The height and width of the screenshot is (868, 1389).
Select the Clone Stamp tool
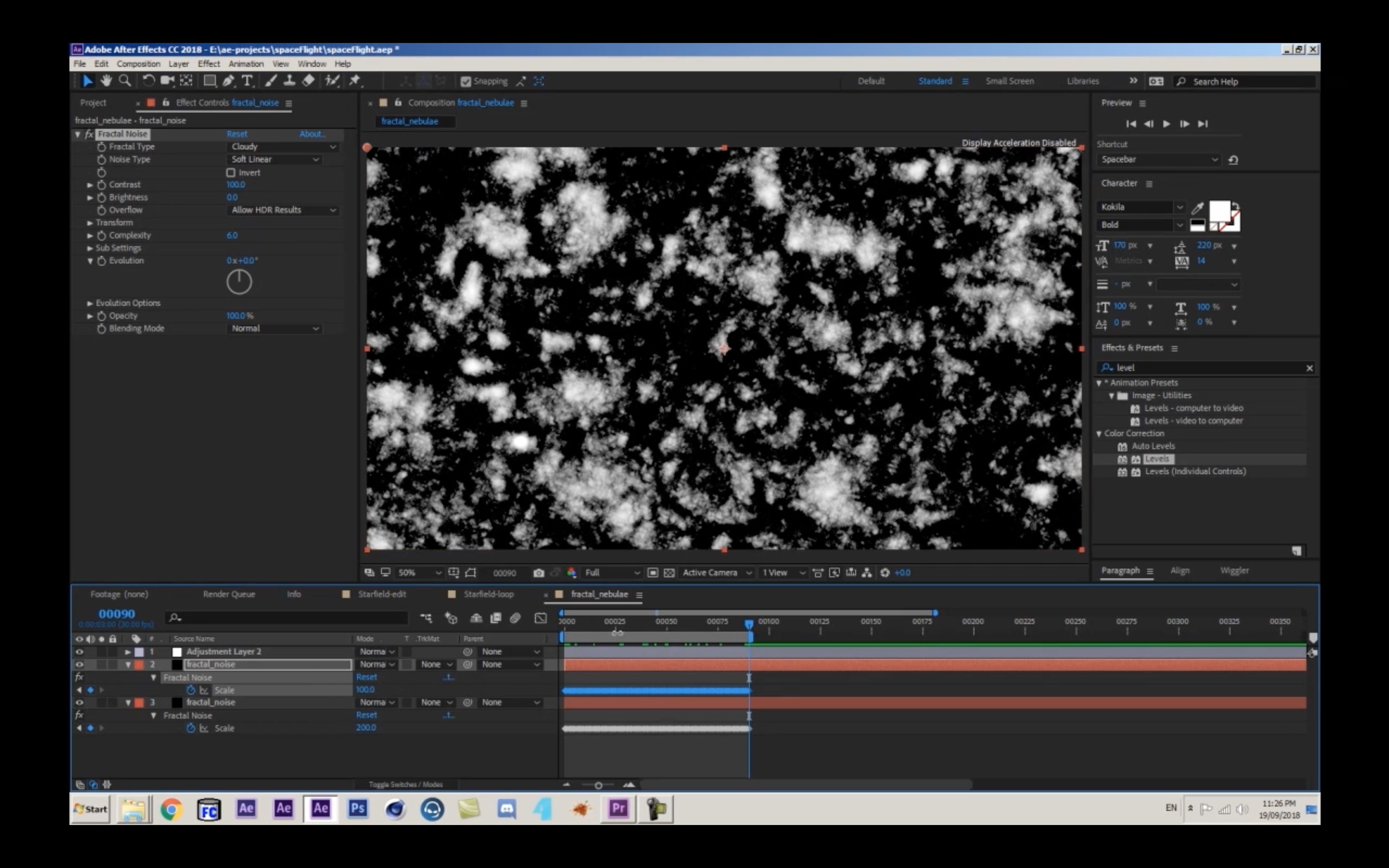pos(289,81)
